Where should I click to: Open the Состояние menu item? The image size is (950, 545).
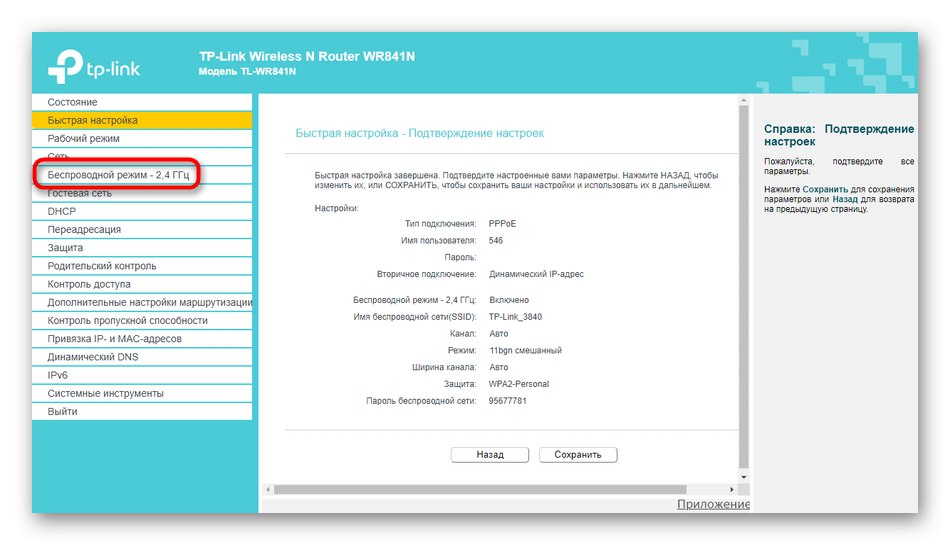[142, 102]
